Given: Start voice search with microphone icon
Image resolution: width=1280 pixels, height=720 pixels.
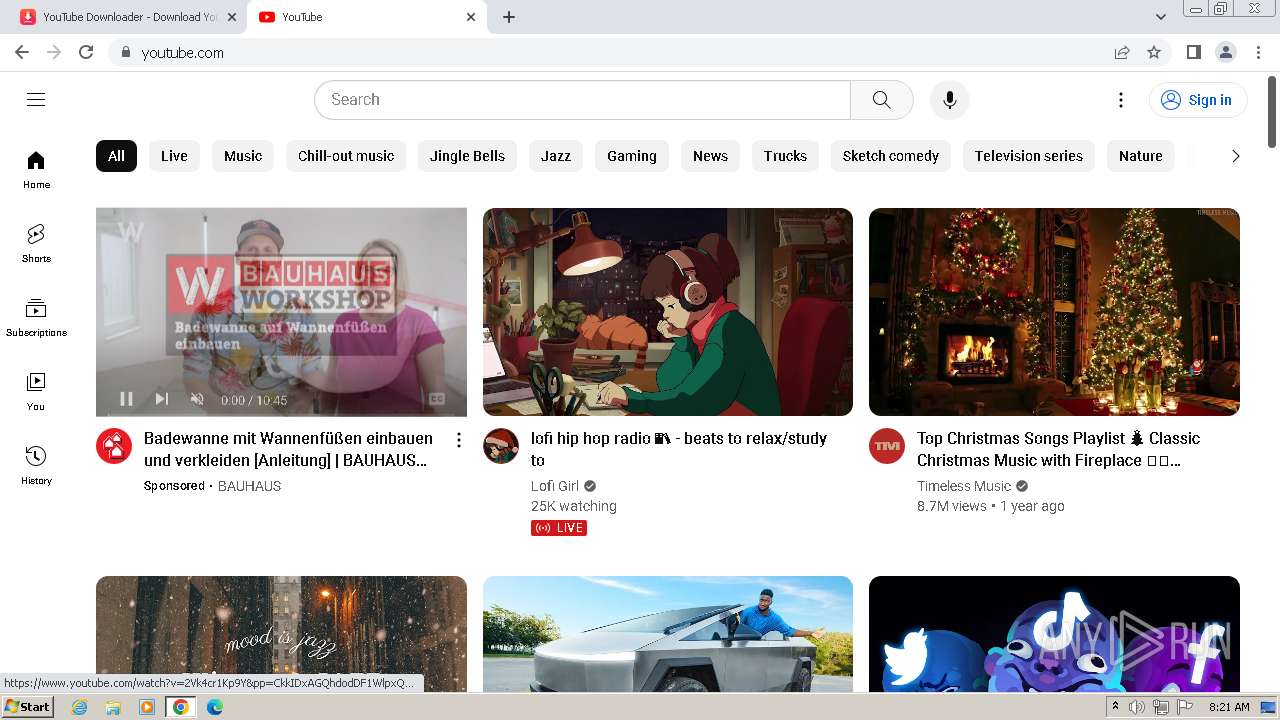Looking at the screenshot, I should (949, 99).
